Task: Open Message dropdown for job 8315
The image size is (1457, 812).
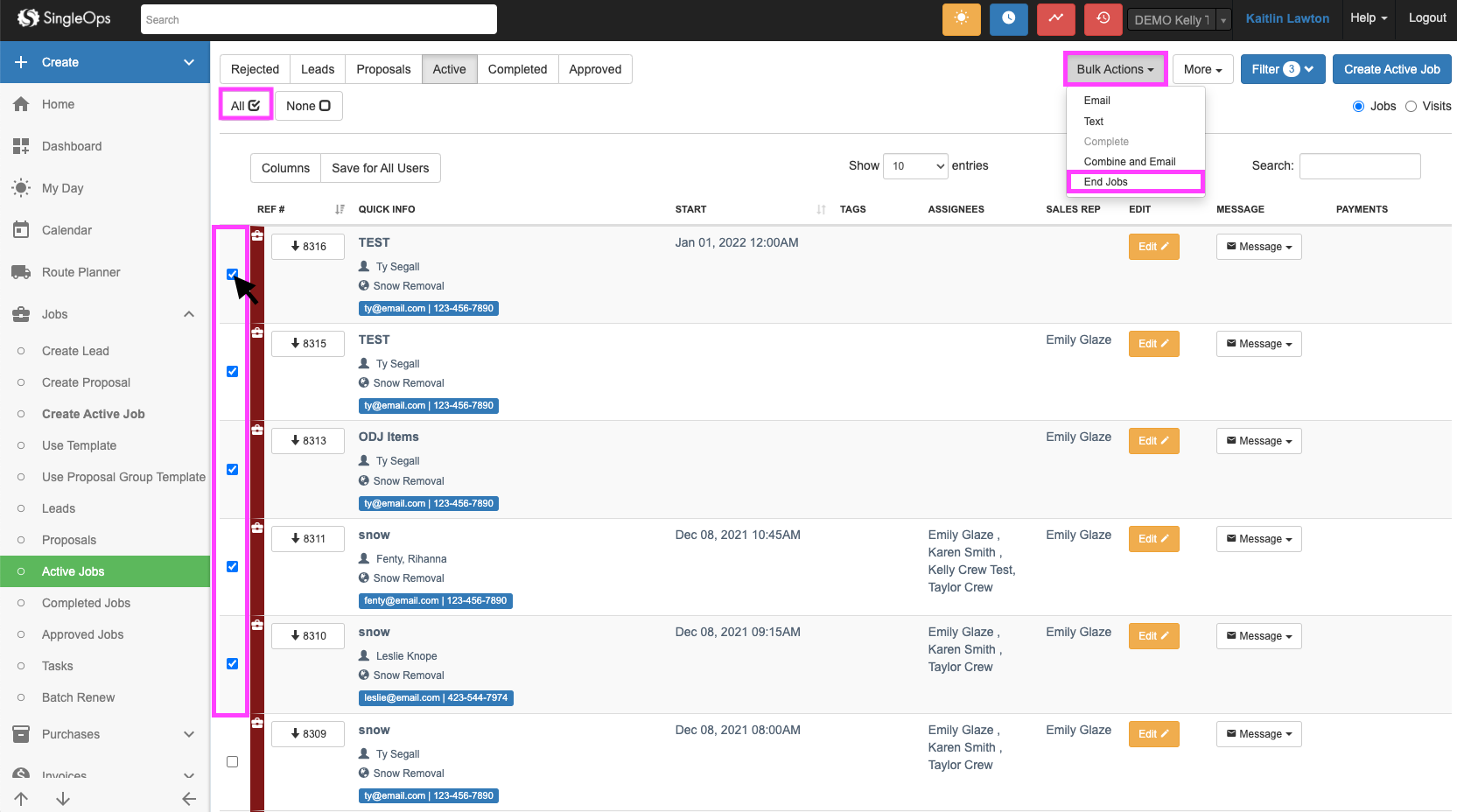Action: pos(1258,344)
